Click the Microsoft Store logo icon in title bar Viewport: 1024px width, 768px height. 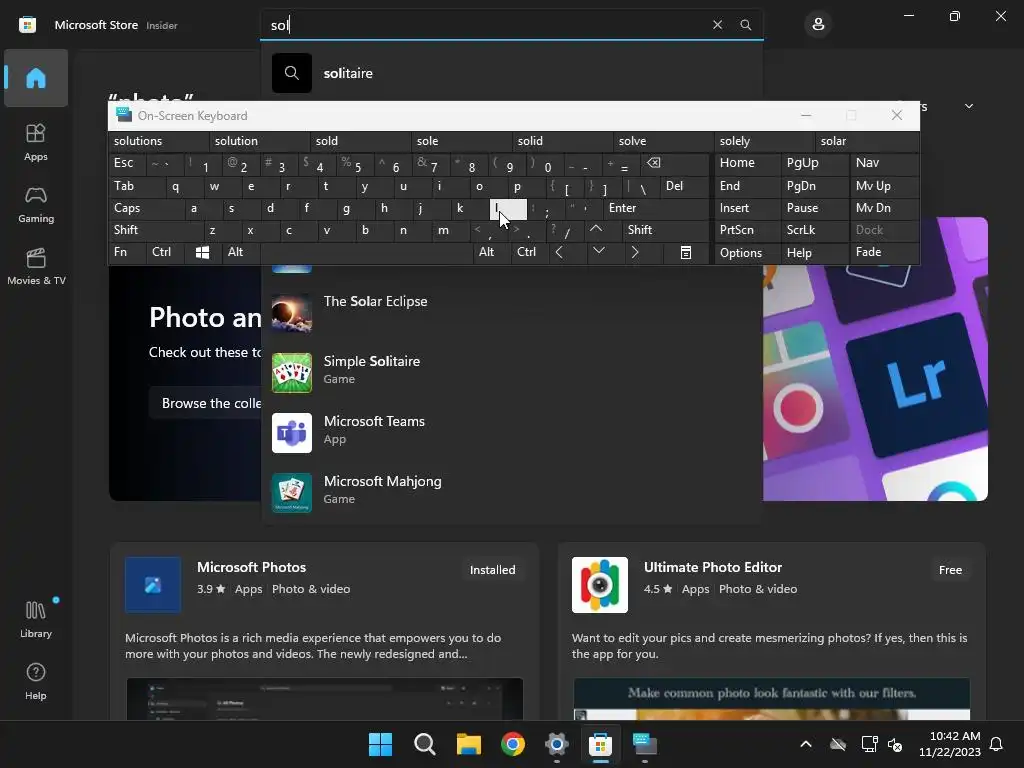click(x=27, y=25)
